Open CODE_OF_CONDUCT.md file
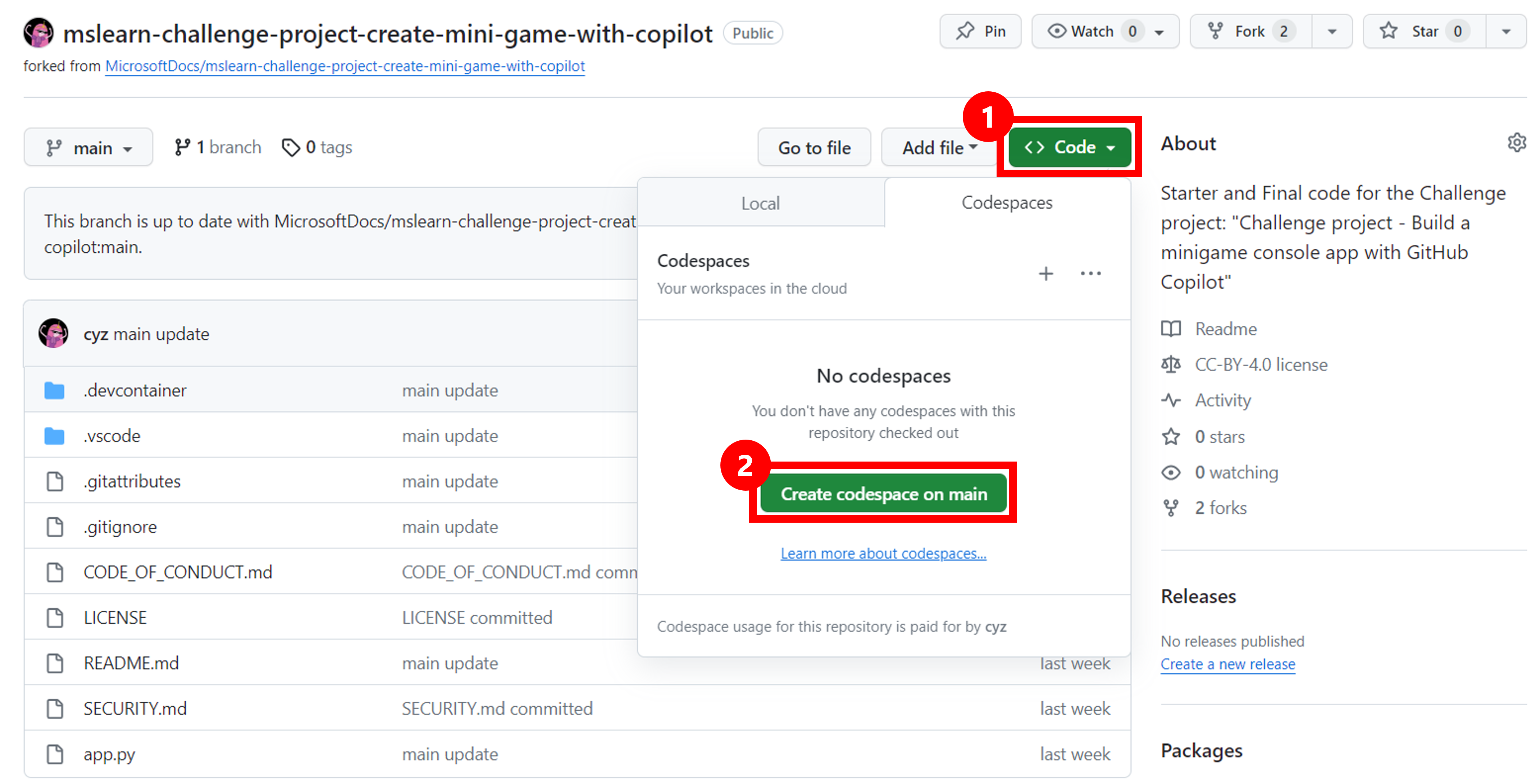The height and width of the screenshot is (784, 1540). click(178, 572)
